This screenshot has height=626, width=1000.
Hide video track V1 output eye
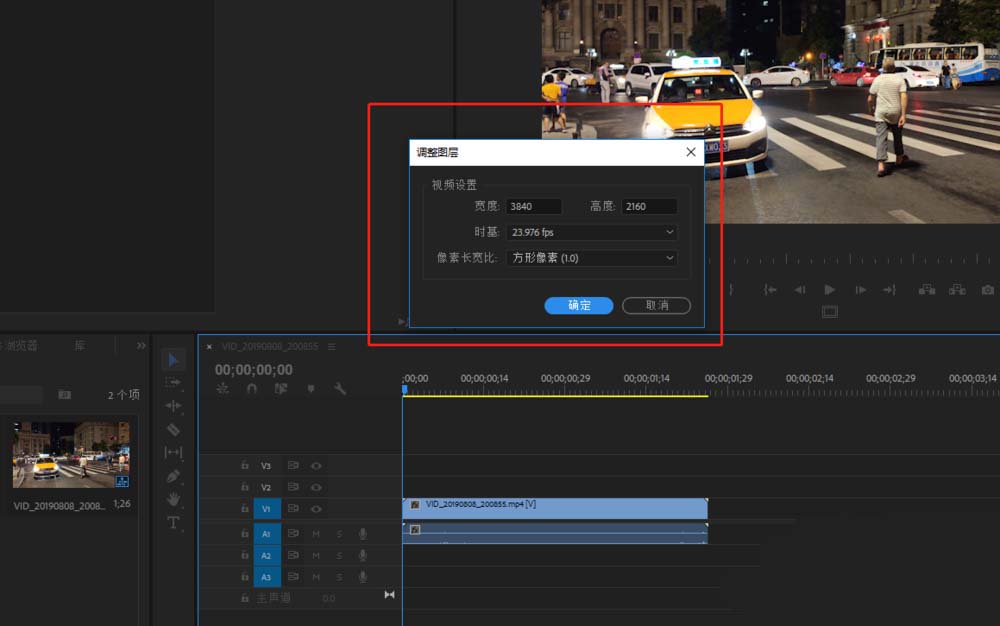pyautogui.click(x=316, y=508)
